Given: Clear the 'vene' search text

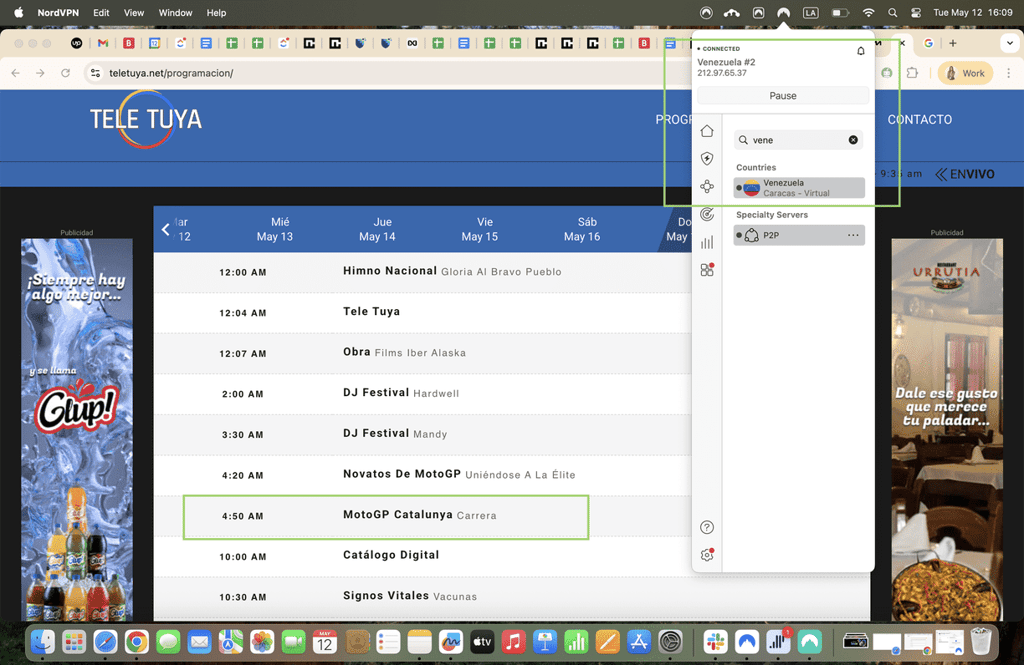Looking at the screenshot, I should [853, 140].
